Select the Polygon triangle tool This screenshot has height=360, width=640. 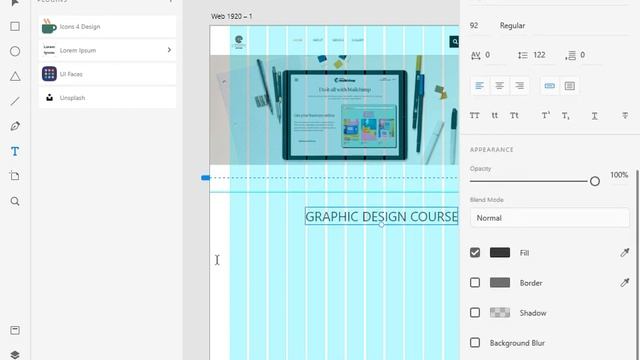coord(15,76)
